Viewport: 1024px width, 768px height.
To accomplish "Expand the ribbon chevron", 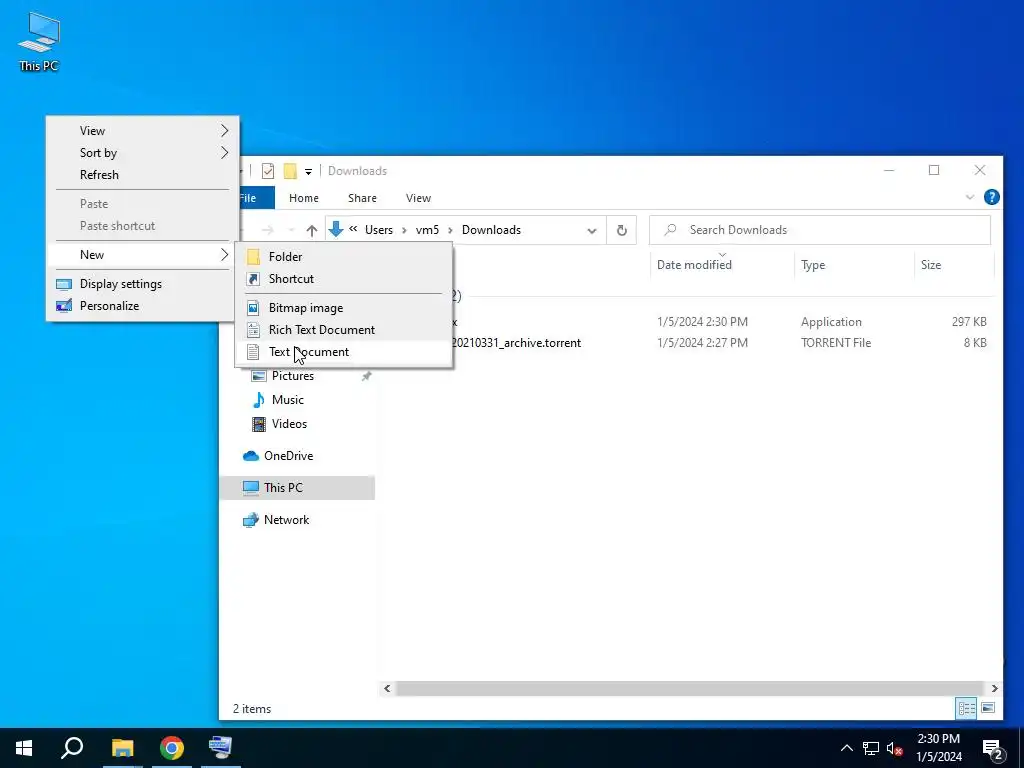I will (x=969, y=197).
